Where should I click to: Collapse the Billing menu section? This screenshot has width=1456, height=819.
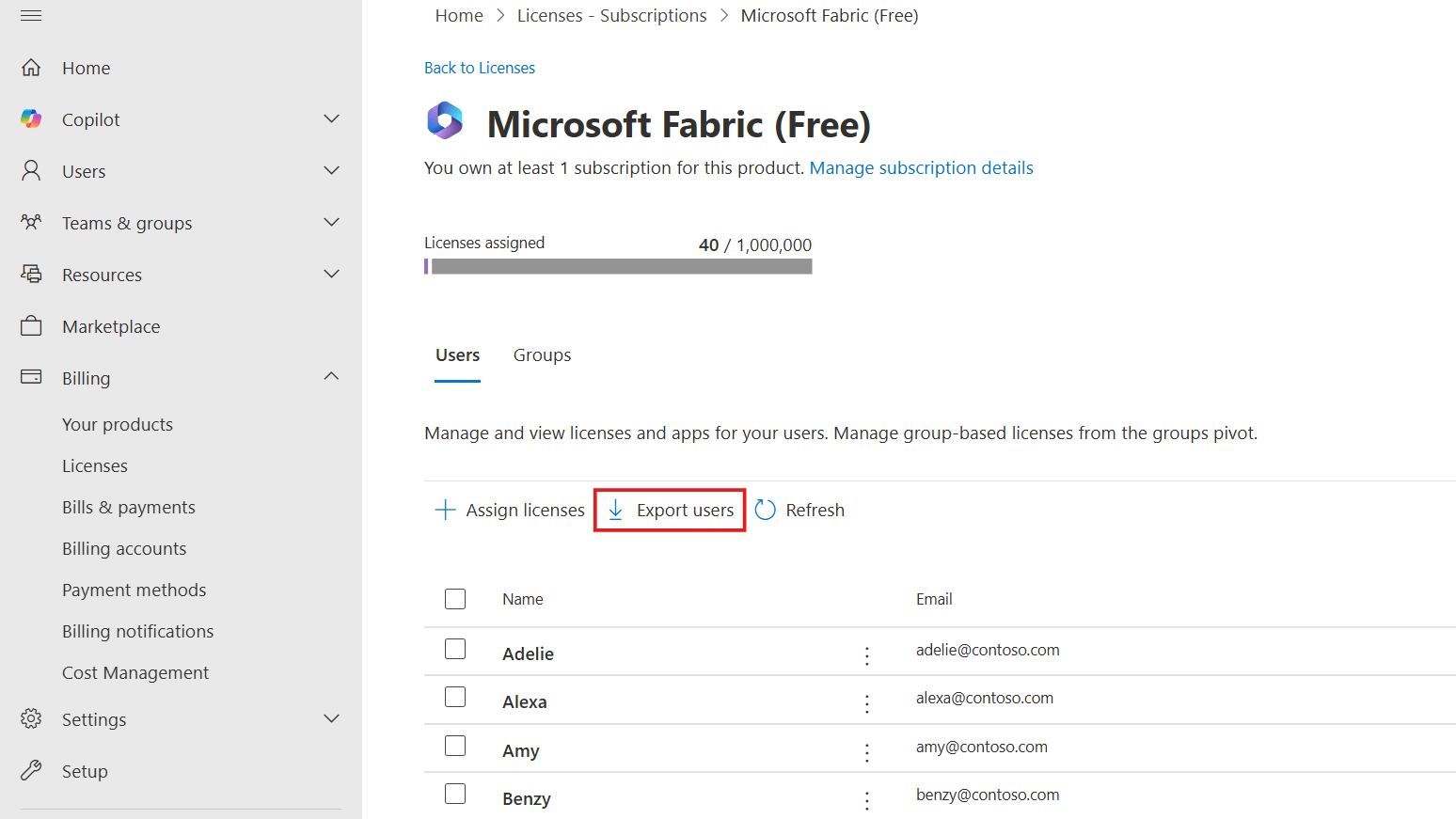tap(331, 375)
